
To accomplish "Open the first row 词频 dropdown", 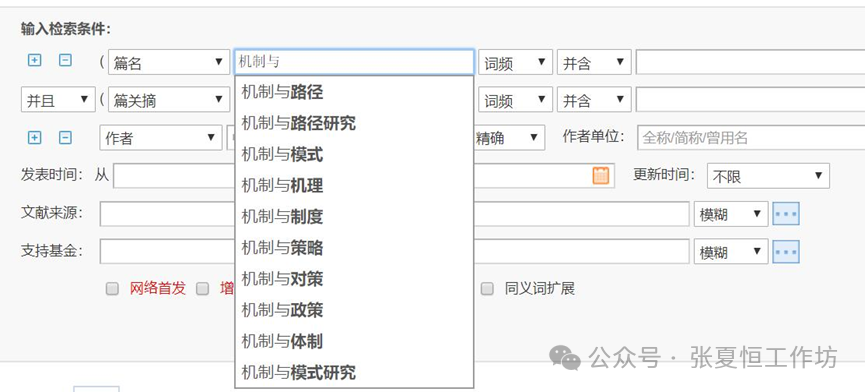I will click(515, 62).
